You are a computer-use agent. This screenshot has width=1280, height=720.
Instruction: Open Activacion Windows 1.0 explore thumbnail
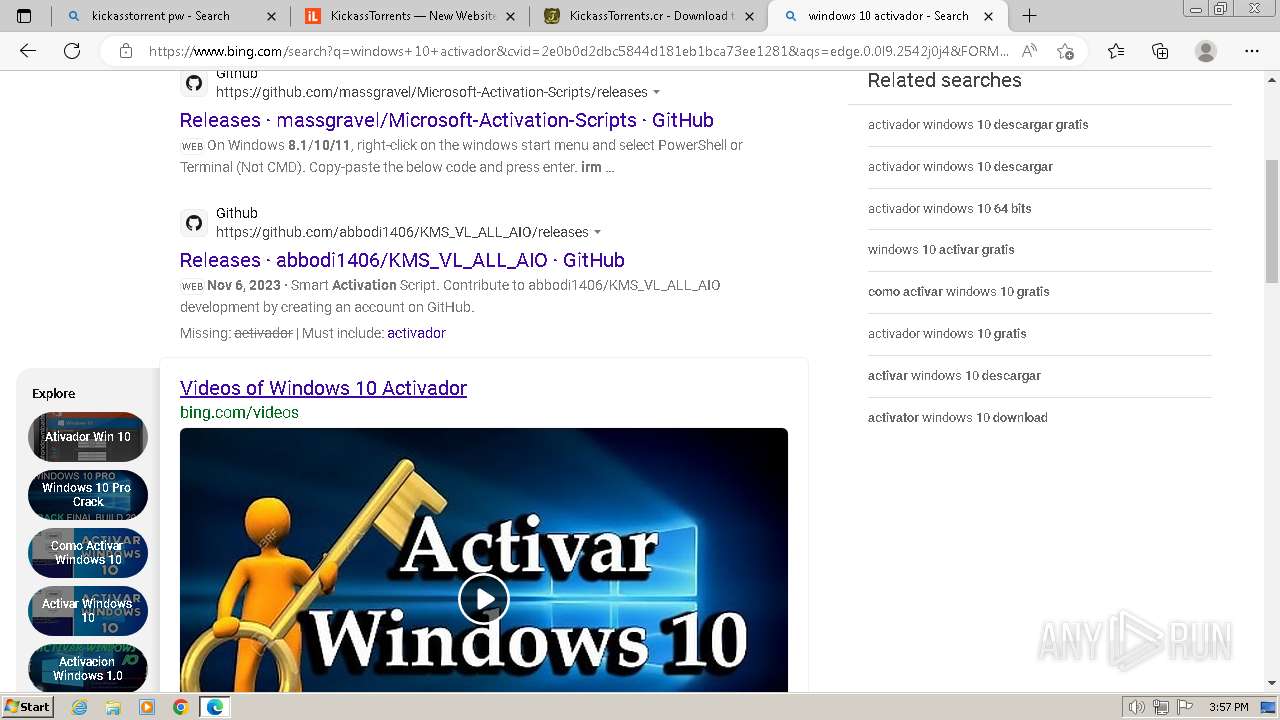[x=88, y=668]
